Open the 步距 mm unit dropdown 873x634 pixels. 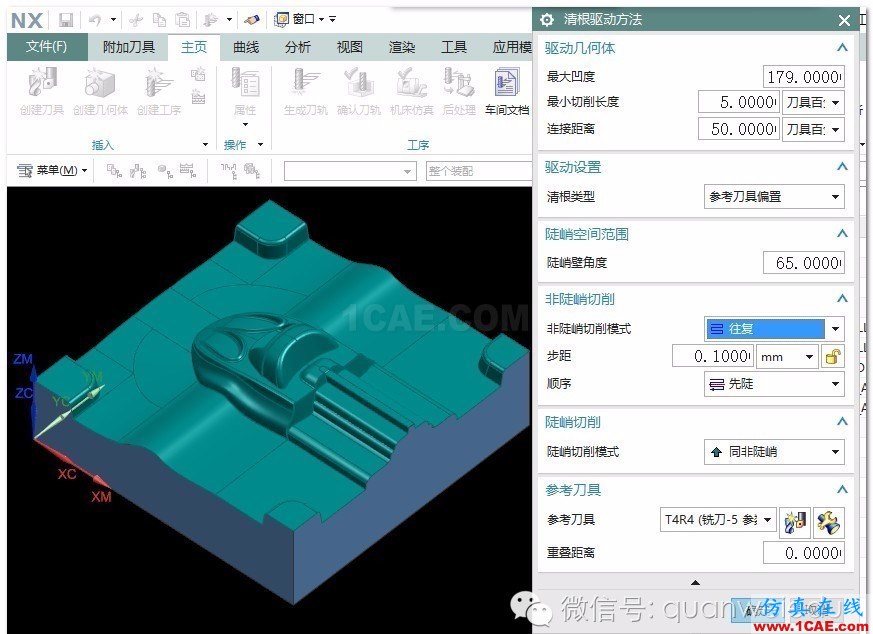(787, 356)
